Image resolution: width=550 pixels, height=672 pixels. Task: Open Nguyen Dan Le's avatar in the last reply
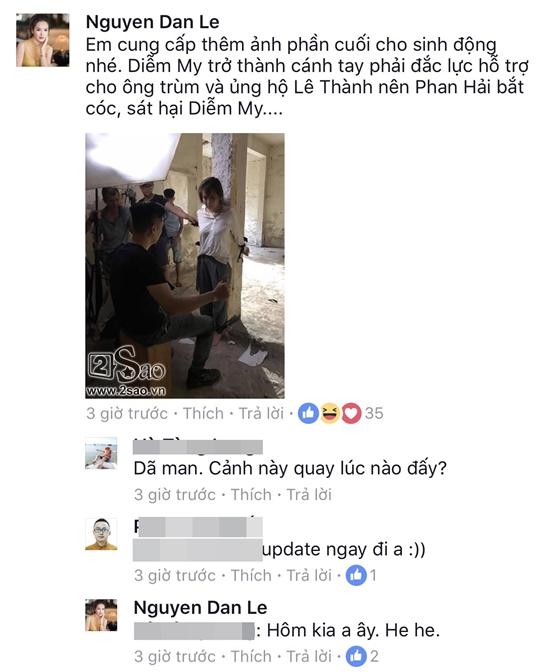click(x=101, y=615)
